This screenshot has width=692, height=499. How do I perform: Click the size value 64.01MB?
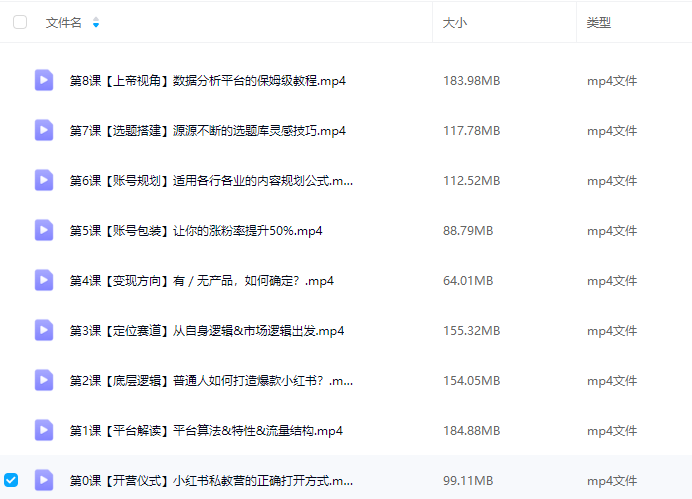pos(468,281)
